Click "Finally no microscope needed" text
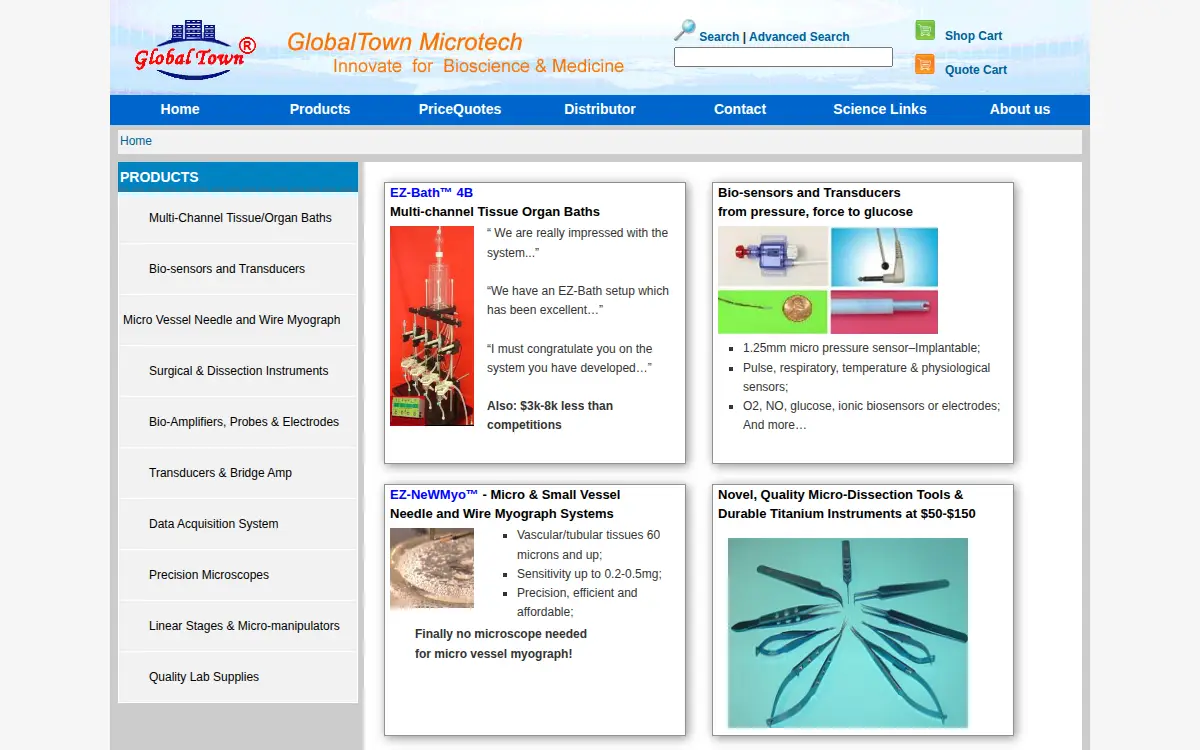 click(x=501, y=634)
